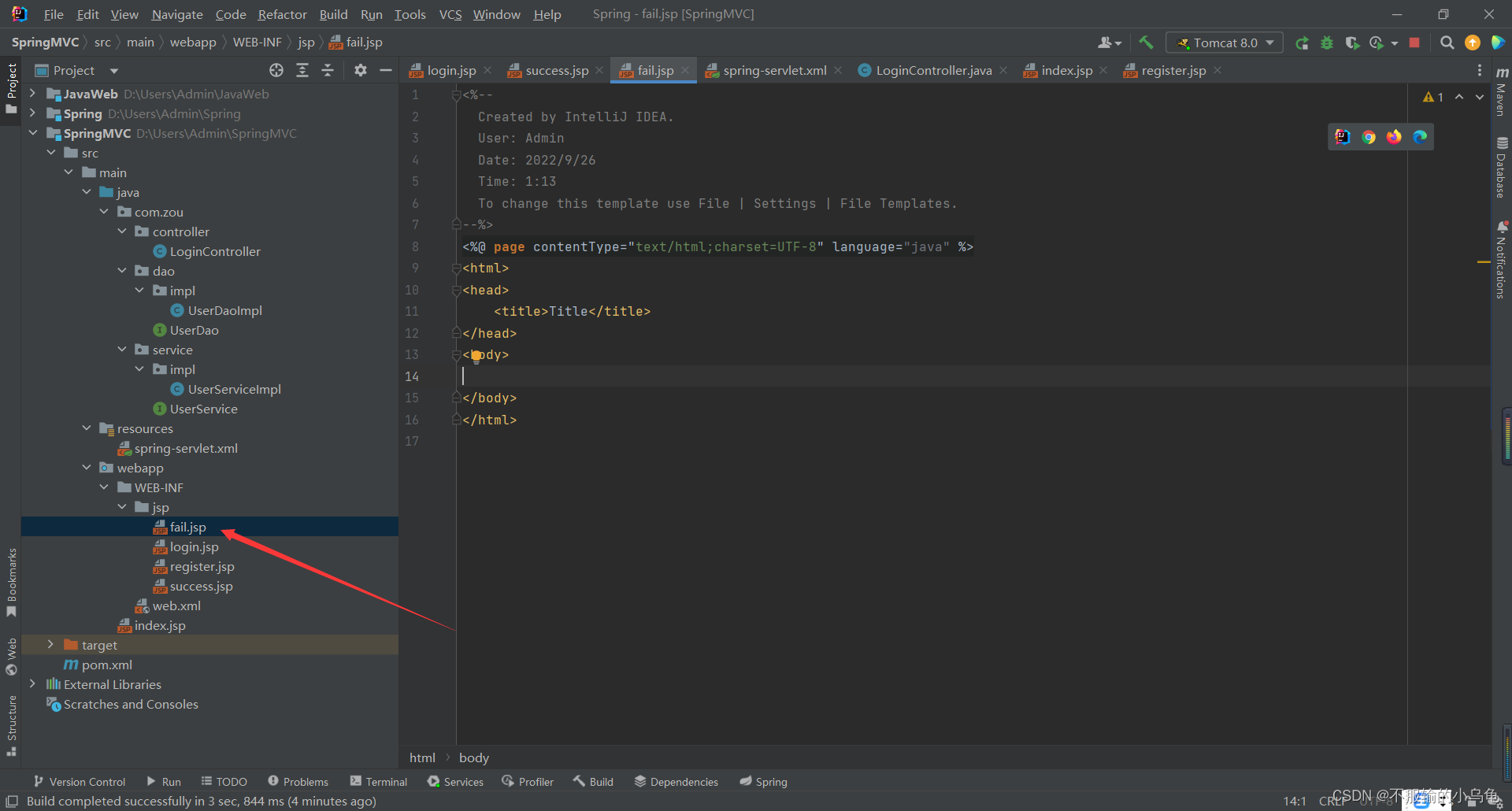Collapse the resources folder
Viewport: 1512px width, 811px height.
[x=87, y=428]
